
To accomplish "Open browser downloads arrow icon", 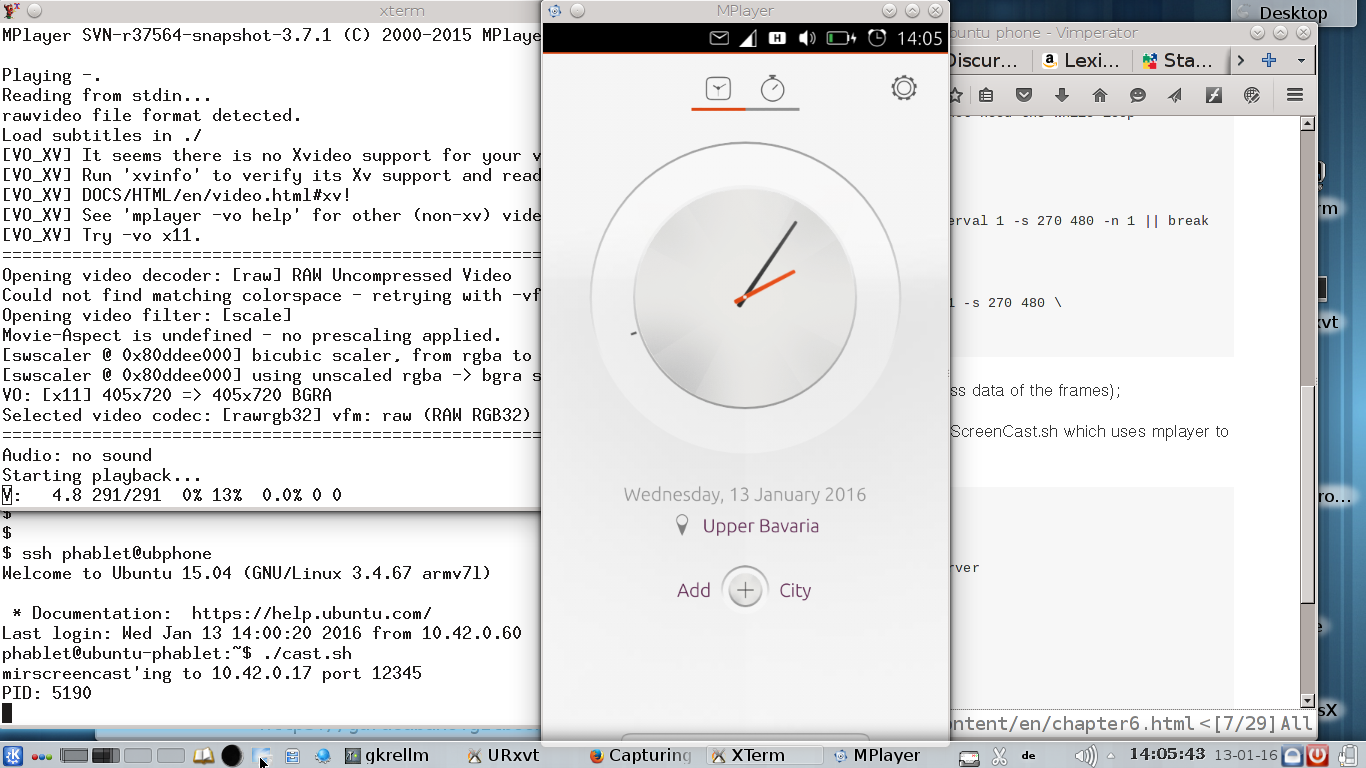I will tap(1062, 95).
